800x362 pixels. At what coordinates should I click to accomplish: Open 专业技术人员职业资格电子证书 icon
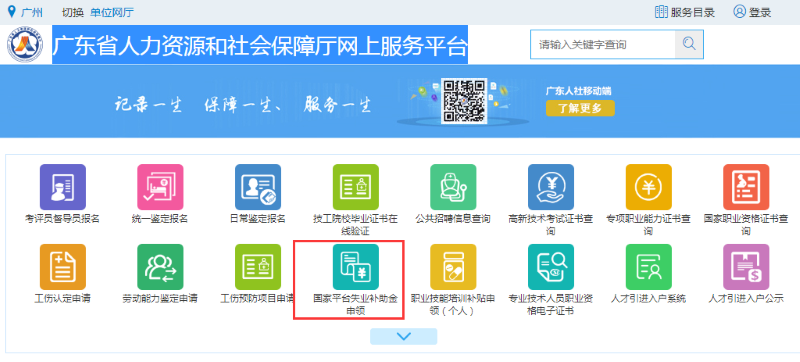(x=551, y=267)
